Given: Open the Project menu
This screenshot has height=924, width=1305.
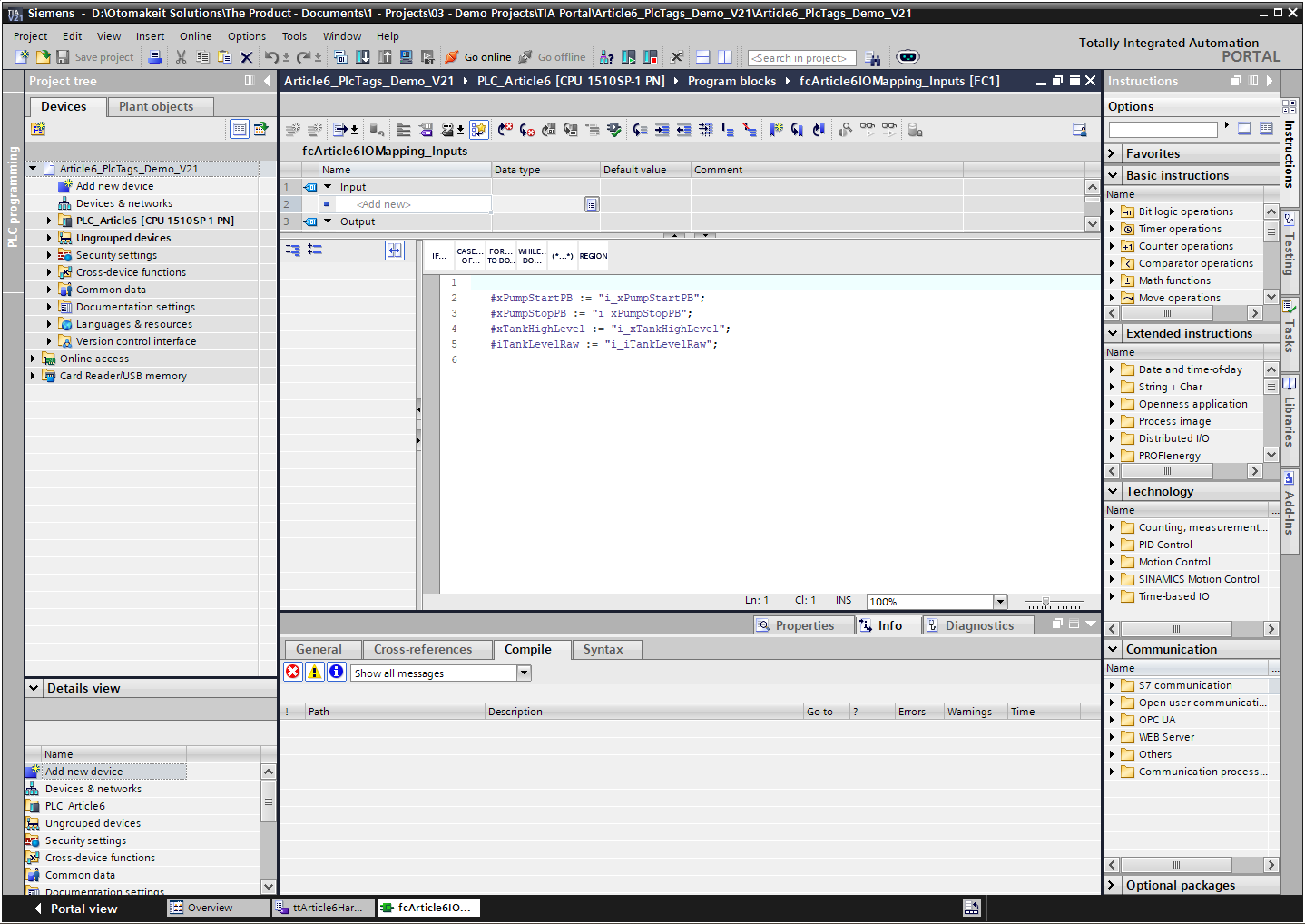Looking at the screenshot, I should click(x=30, y=36).
